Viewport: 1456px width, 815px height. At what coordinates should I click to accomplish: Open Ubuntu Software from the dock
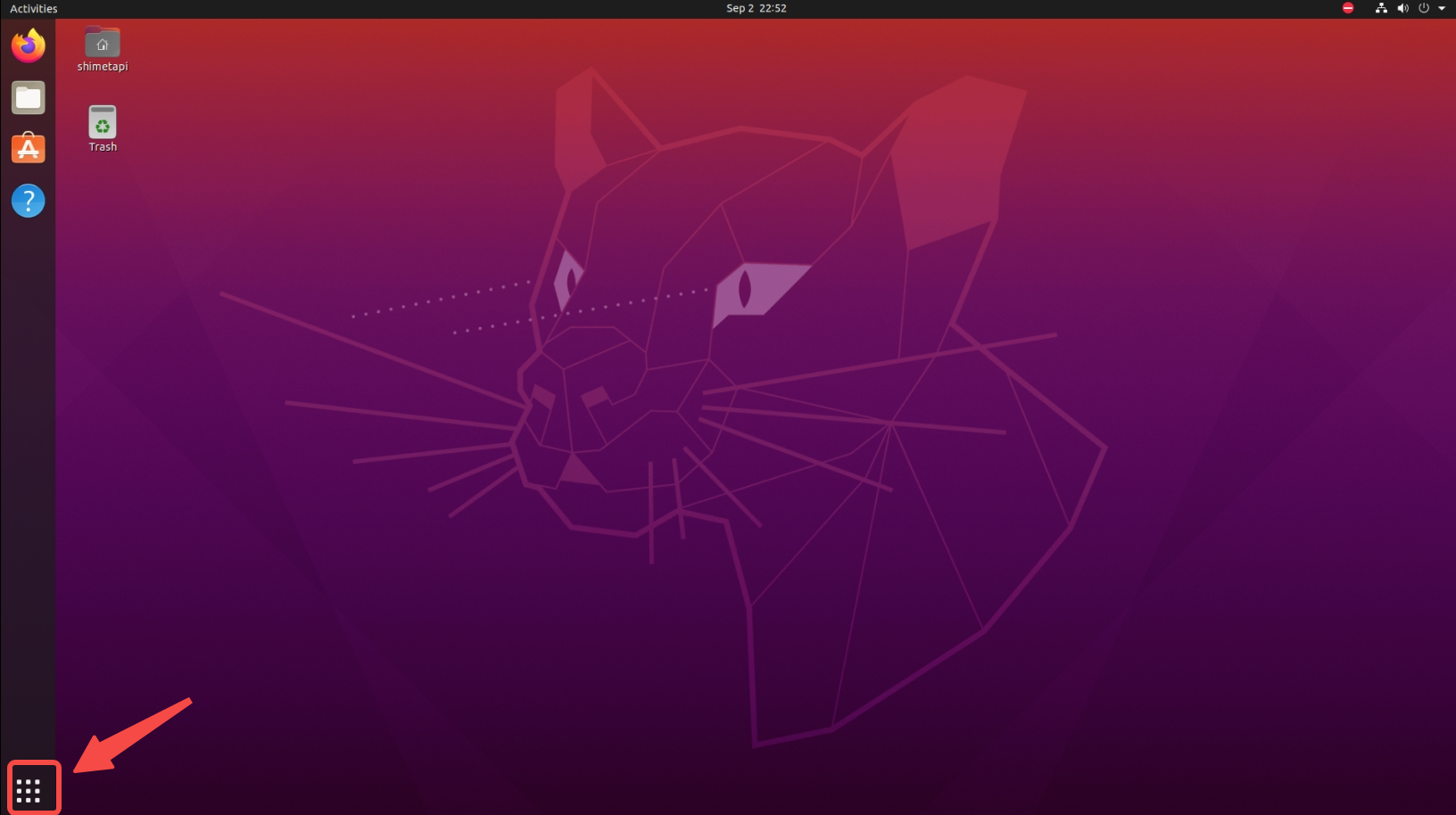[x=28, y=149]
